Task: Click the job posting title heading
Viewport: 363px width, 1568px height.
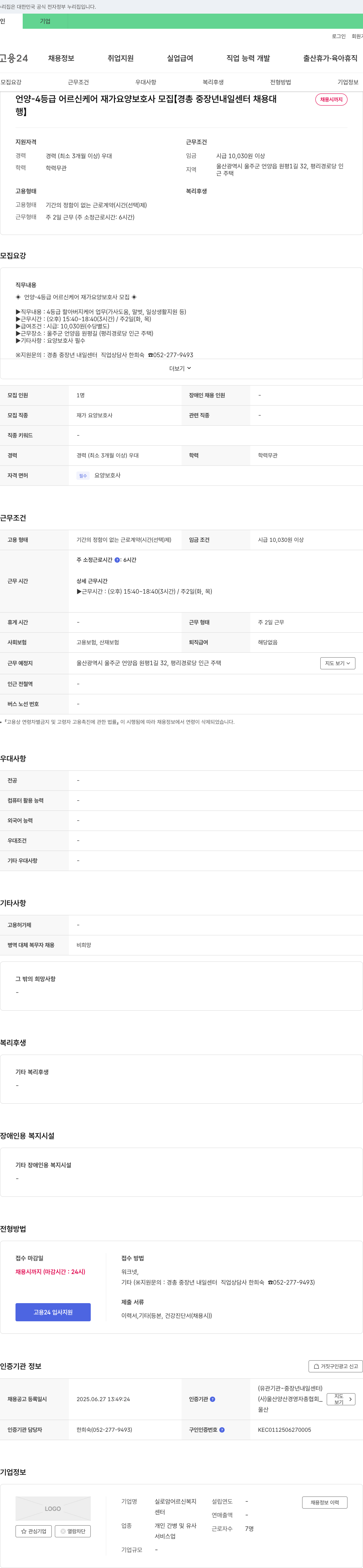Action: pos(147,105)
